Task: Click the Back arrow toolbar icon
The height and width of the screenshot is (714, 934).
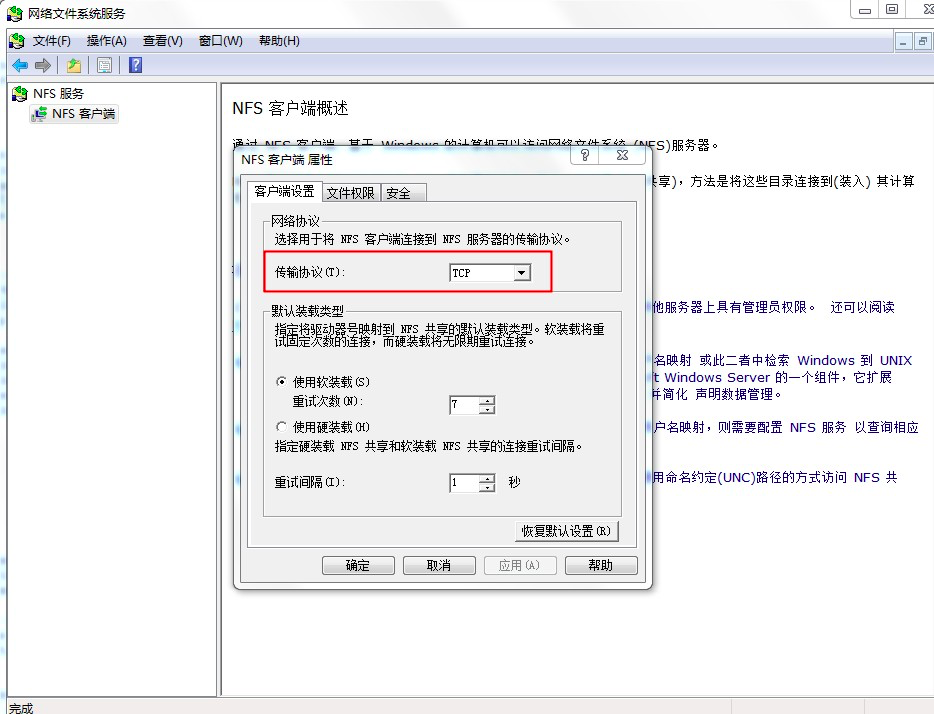Action: click(x=20, y=66)
